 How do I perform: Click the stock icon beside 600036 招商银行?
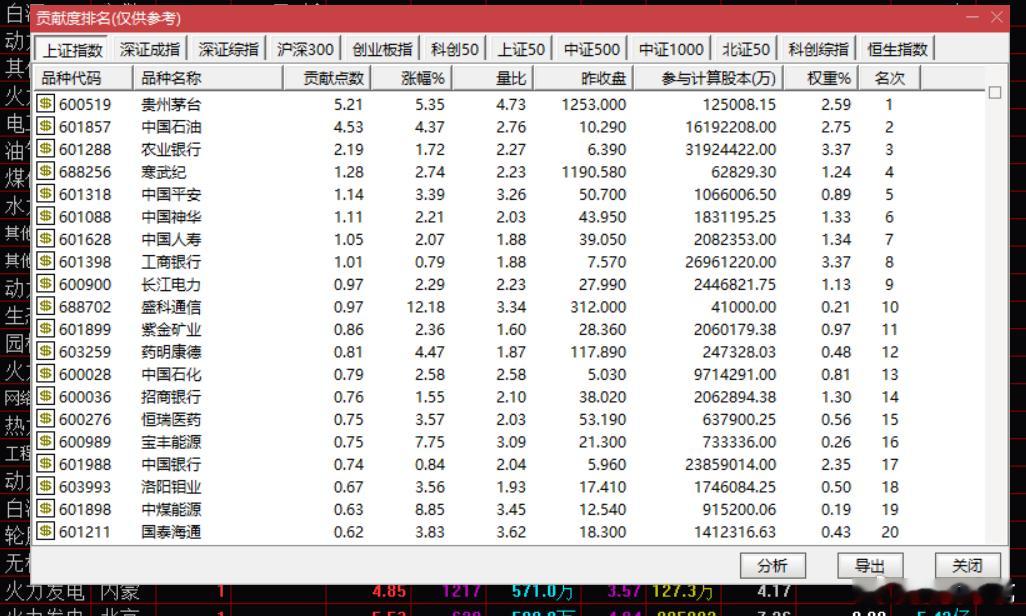click(45, 396)
